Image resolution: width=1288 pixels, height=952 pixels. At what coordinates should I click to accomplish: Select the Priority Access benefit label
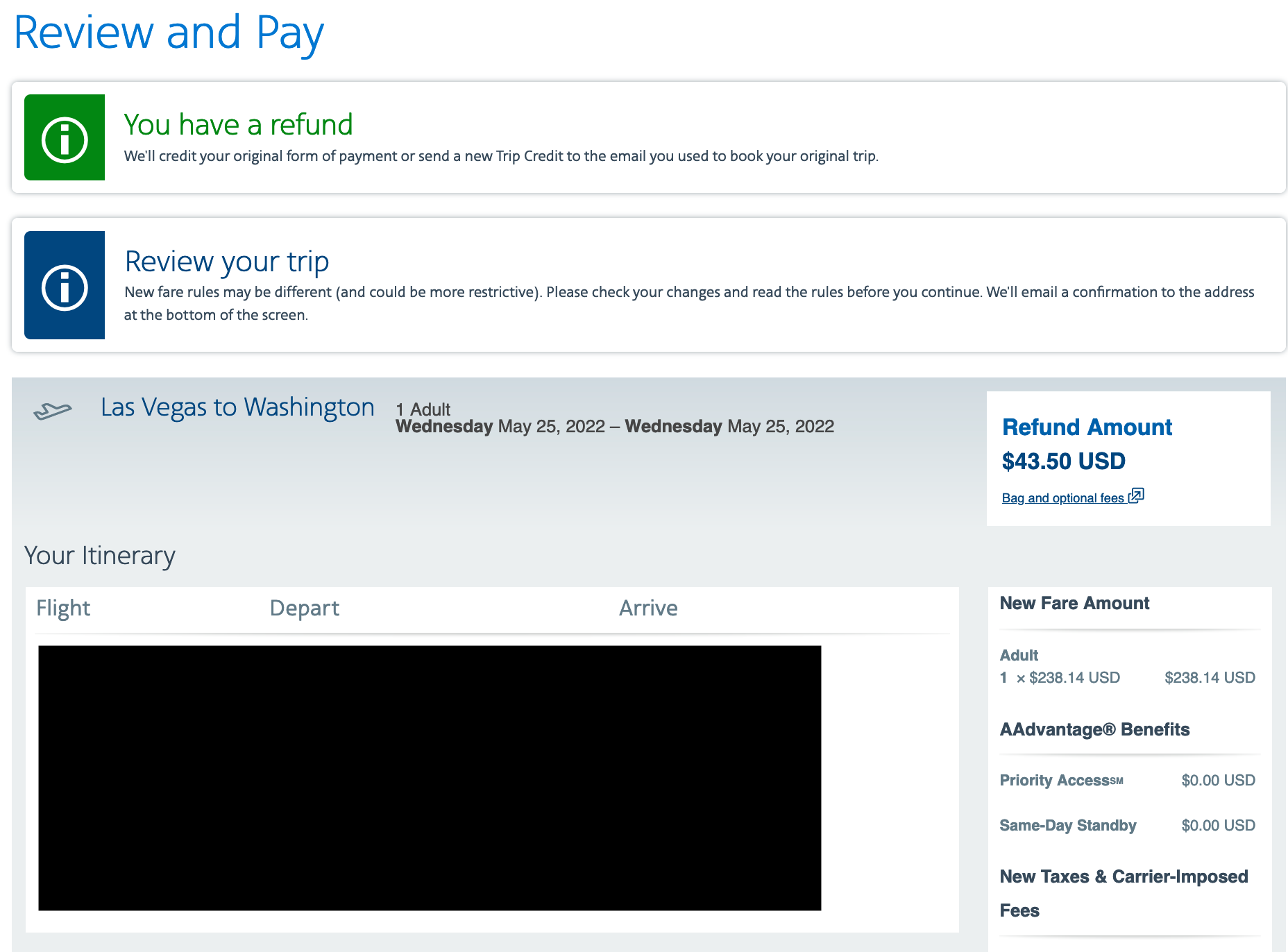(1061, 781)
